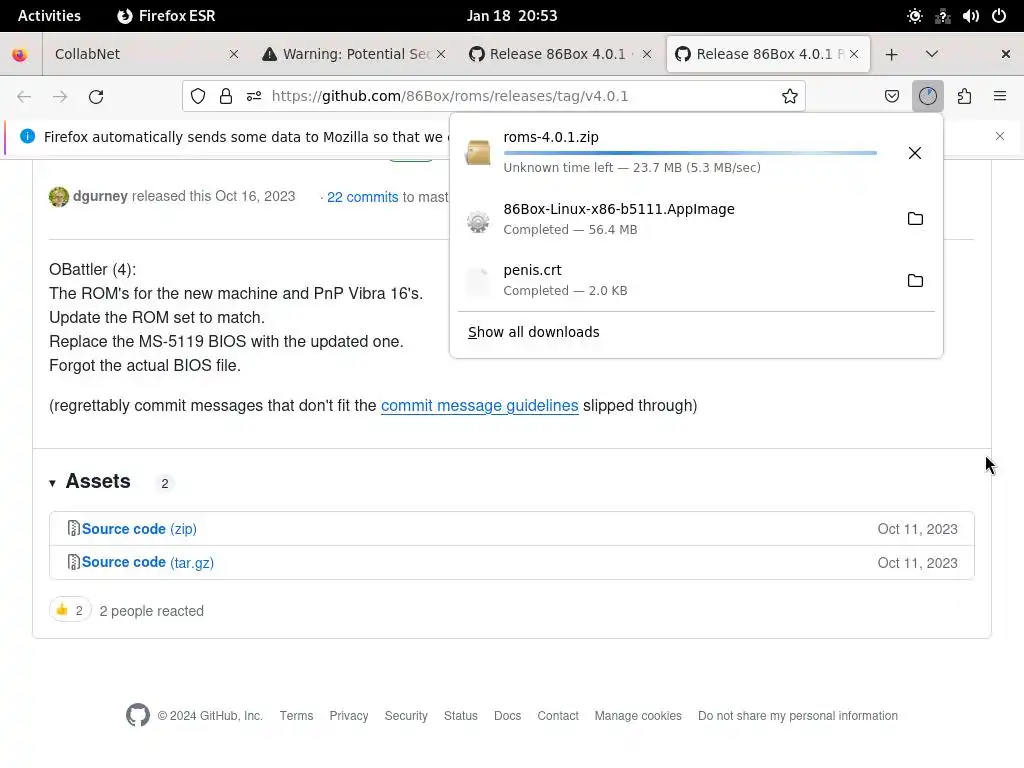Open network status tray icon
1024x768 pixels.
click(943, 16)
